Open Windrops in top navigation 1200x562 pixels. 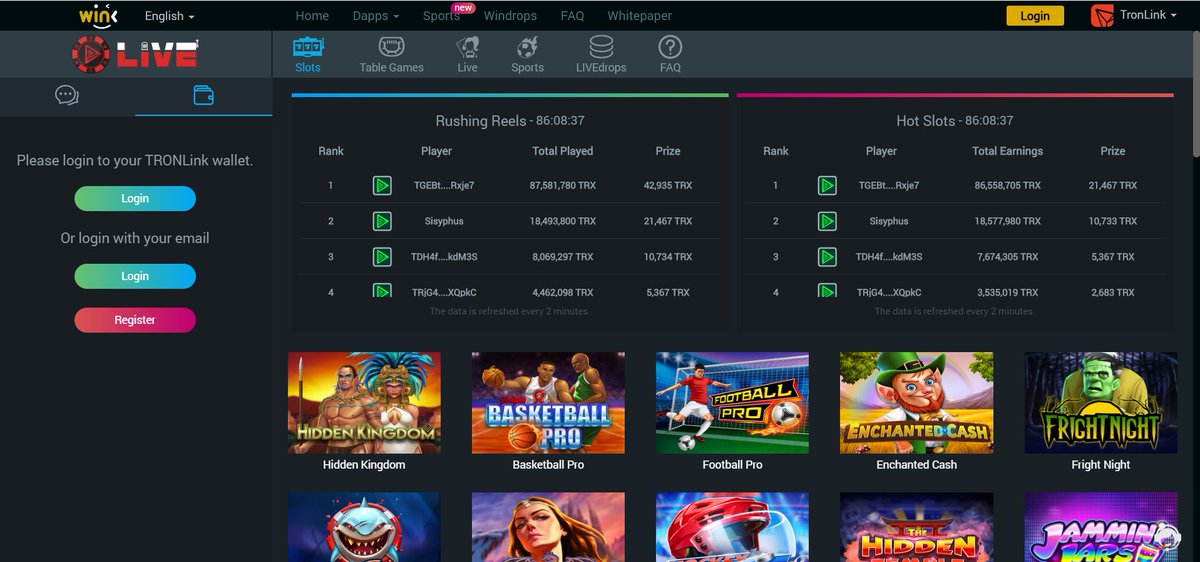510,16
